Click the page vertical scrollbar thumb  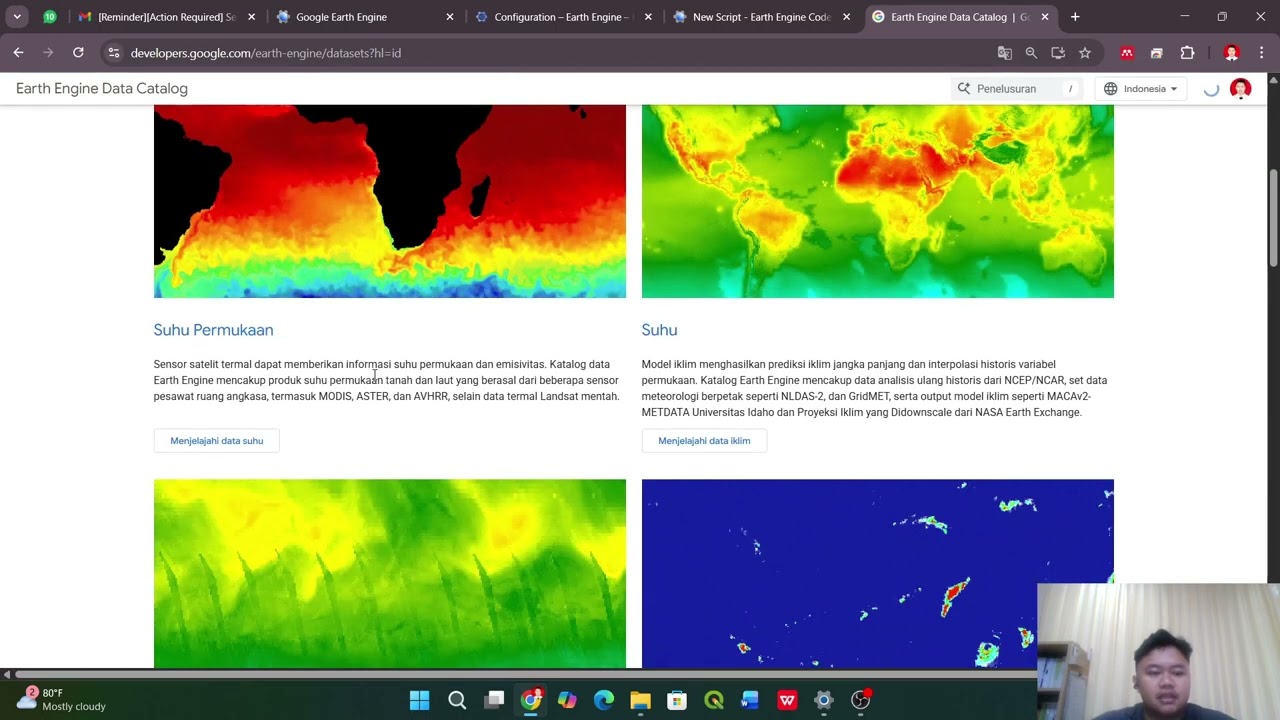point(1273,218)
